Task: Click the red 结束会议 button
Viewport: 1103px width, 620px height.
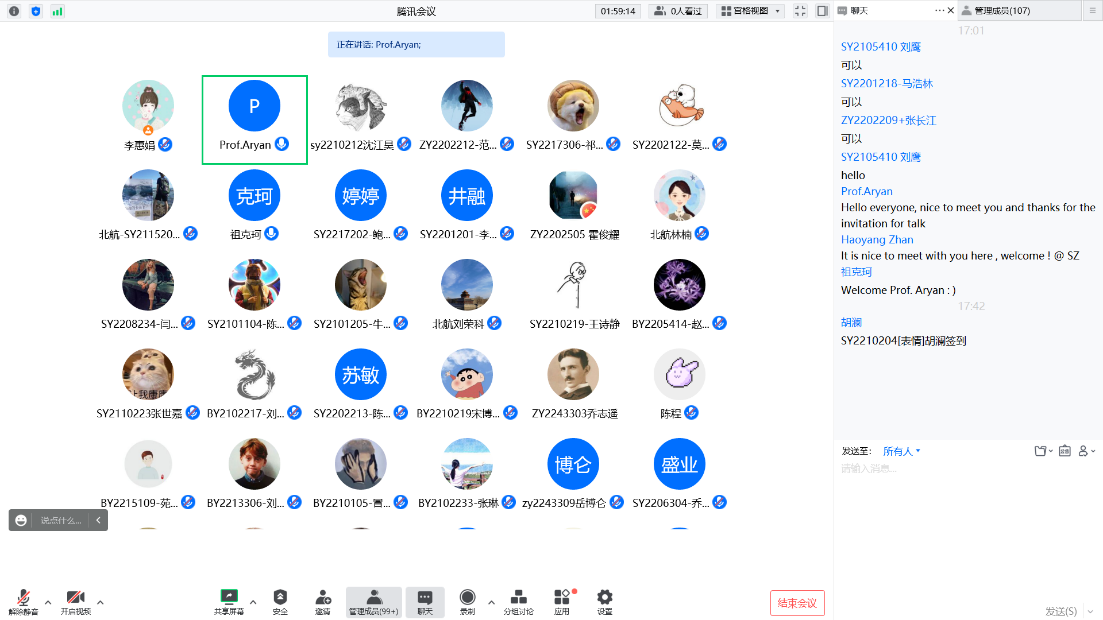Action: click(x=797, y=603)
